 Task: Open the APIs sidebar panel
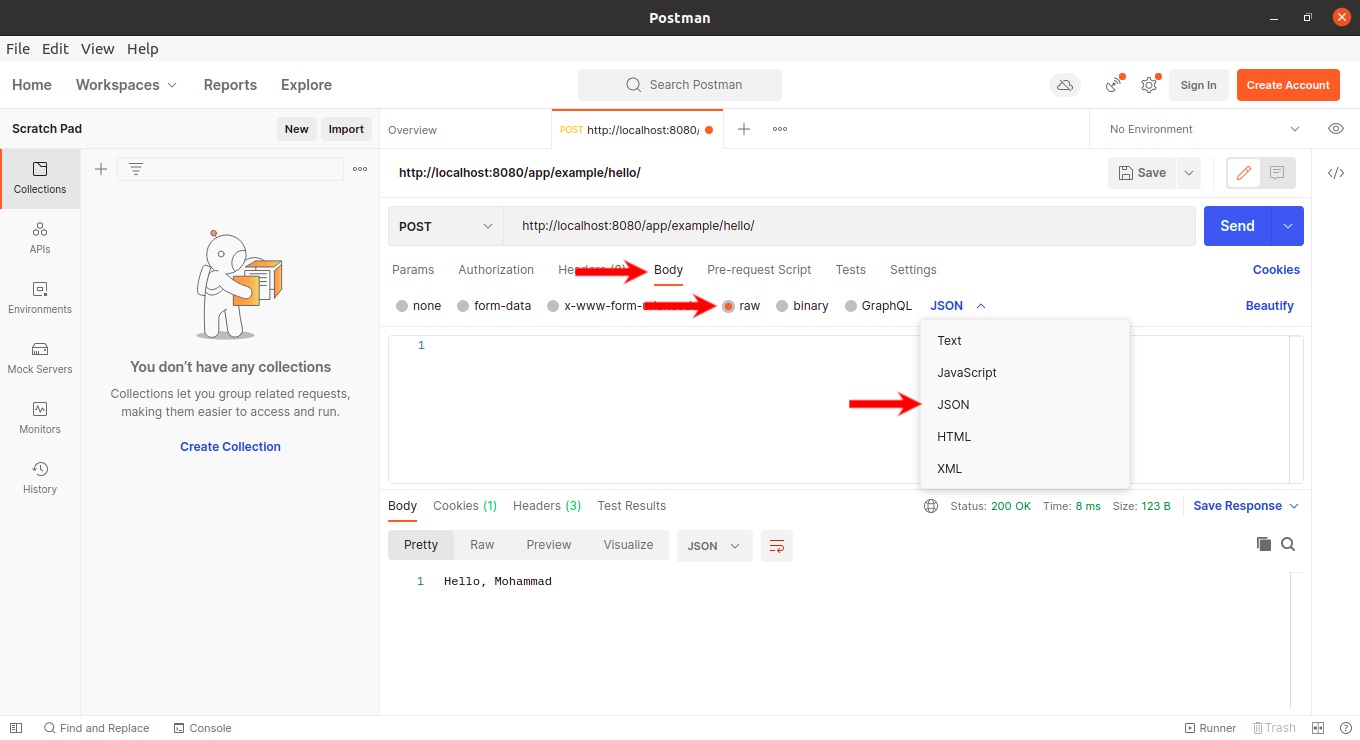coord(40,238)
